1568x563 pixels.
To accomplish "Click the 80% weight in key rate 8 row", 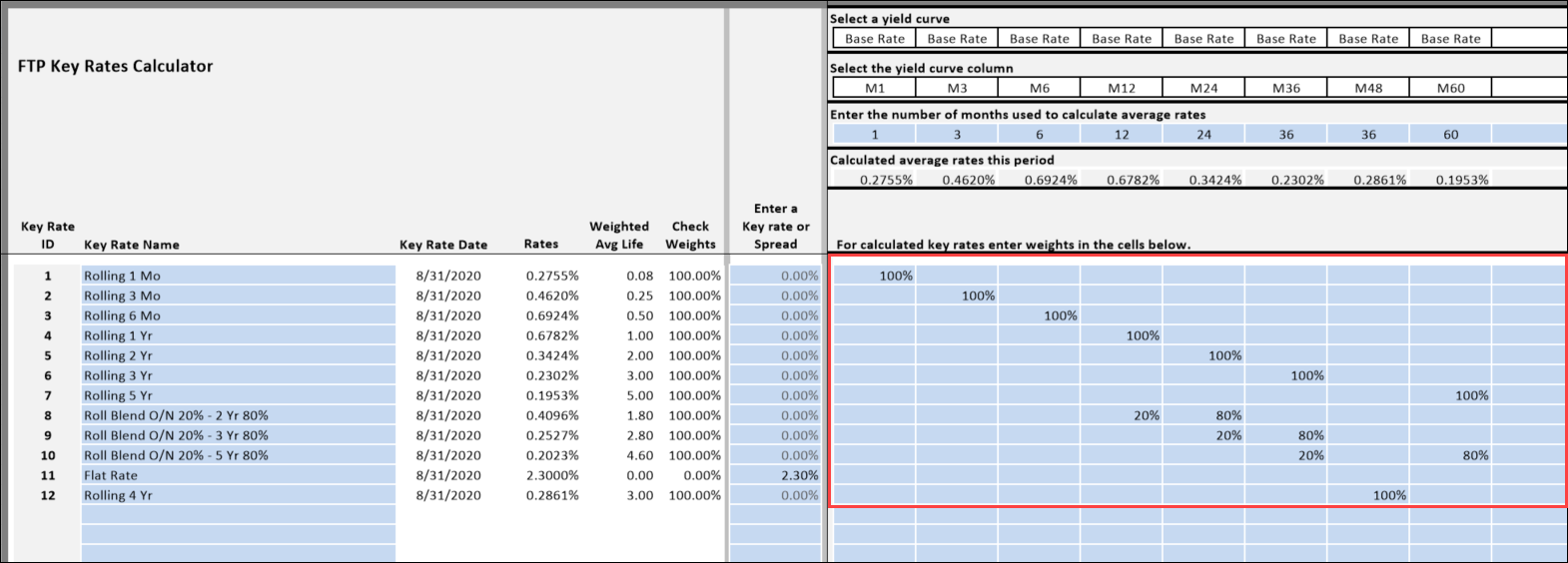I will click(x=1203, y=415).
